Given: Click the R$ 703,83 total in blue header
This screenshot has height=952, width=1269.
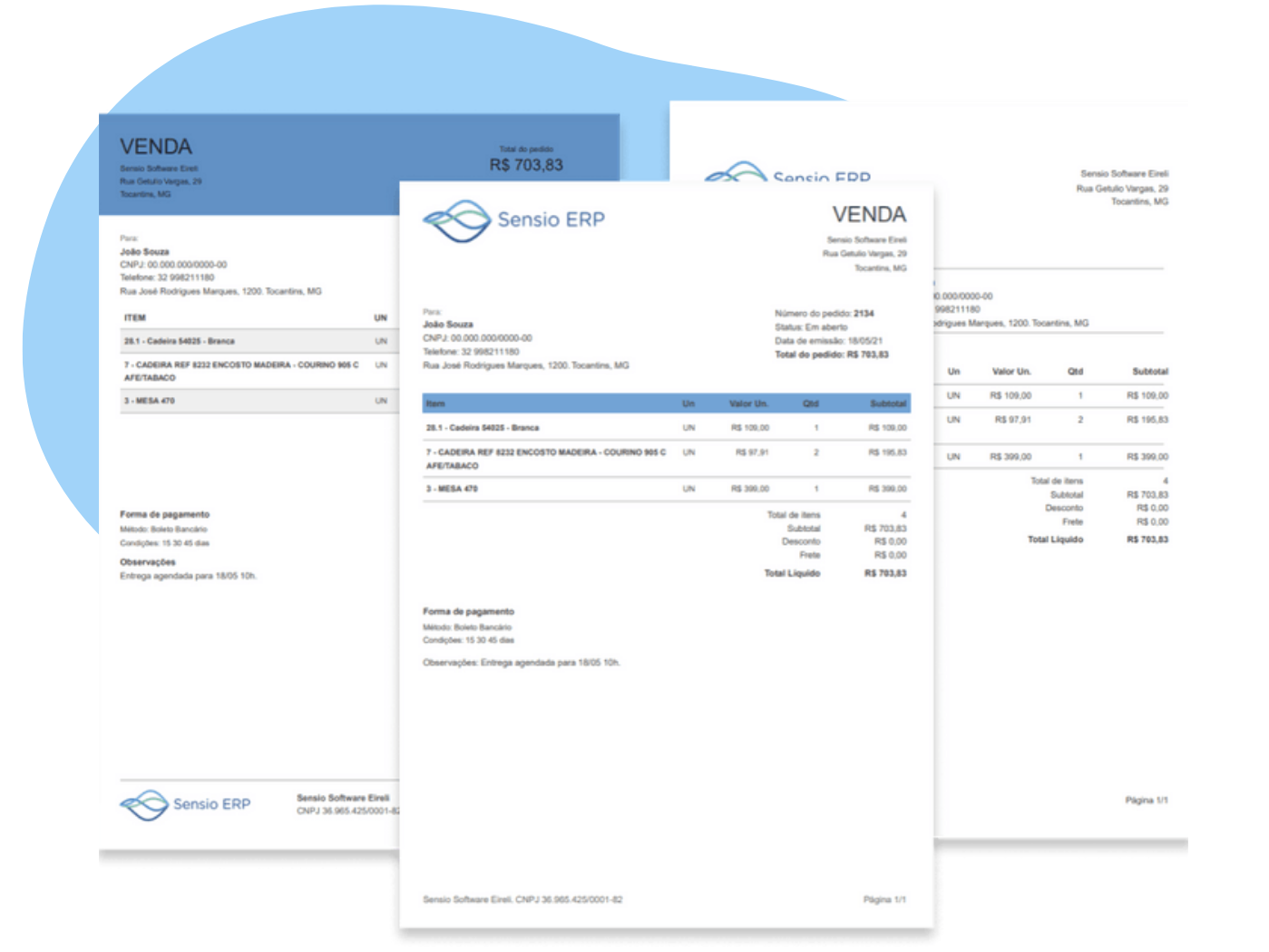Looking at the screenshot, I should pos(526,165).
